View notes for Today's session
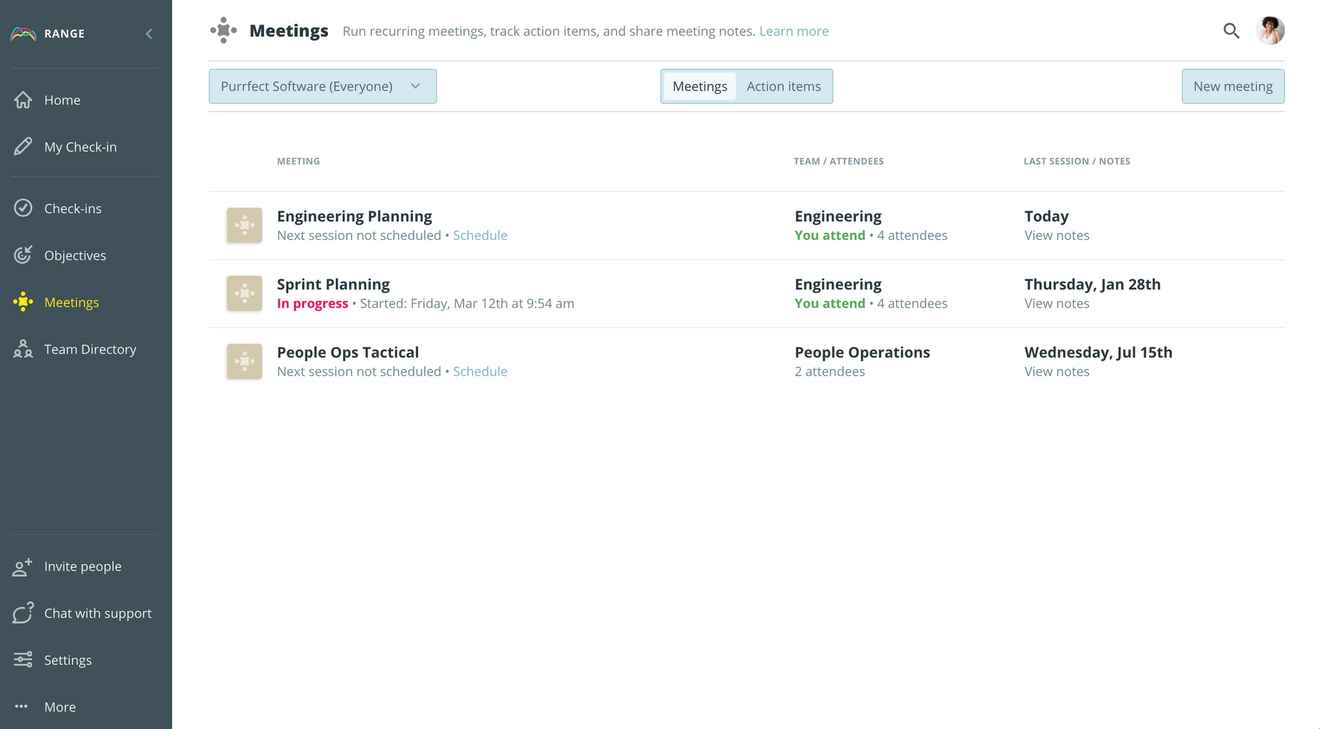This screenshot has height=729, width=1320. 1057,235
